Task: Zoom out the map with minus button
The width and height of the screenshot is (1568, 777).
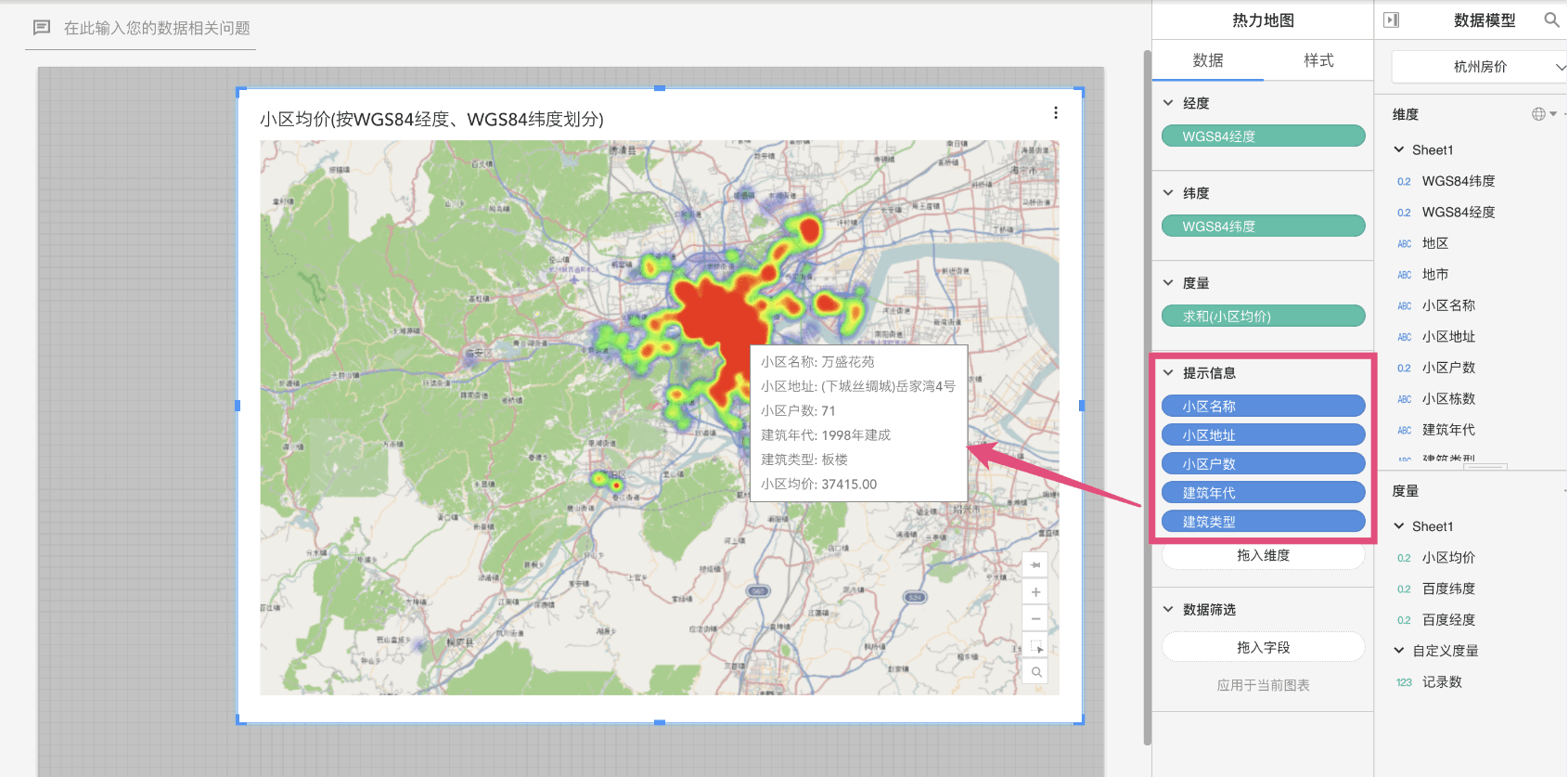Action: click(x=1035, y=619)
